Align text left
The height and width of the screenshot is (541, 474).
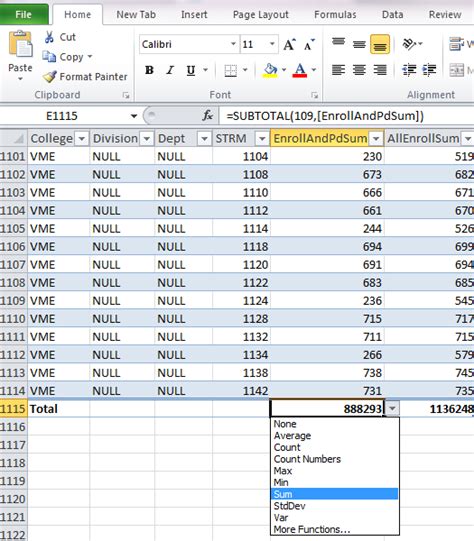tap(338, 70)
